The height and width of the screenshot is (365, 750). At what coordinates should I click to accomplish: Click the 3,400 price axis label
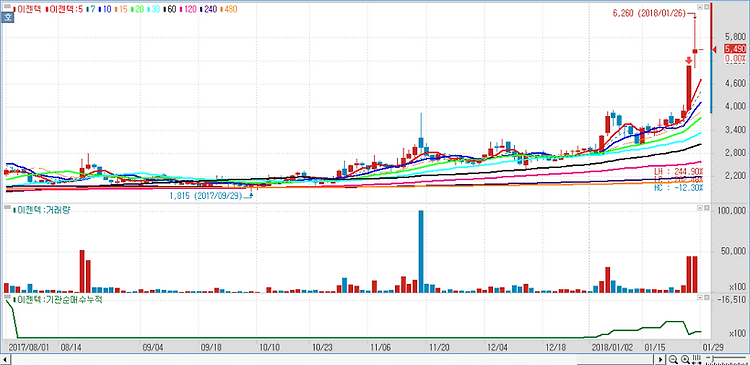click(x=736, y=130)
